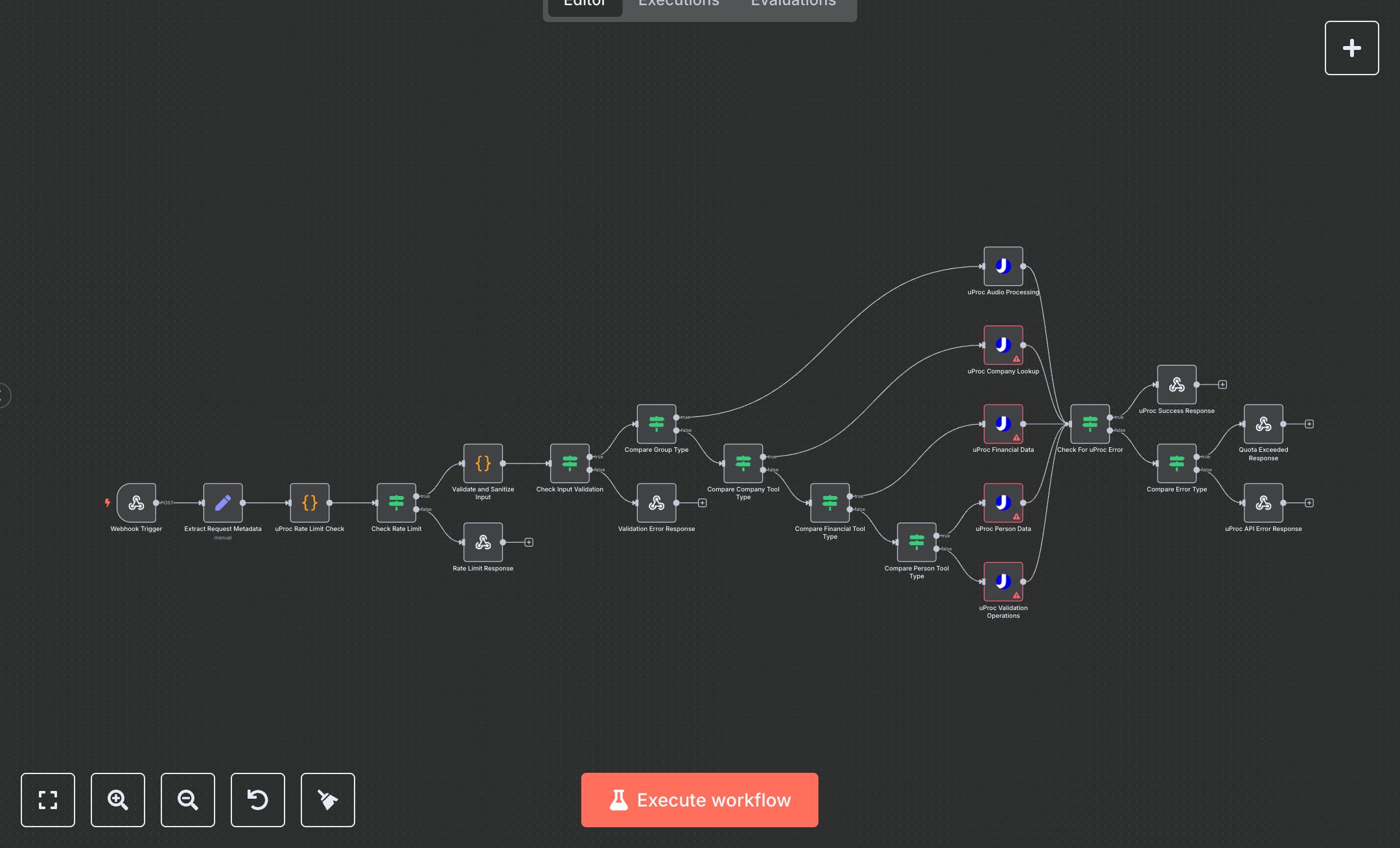Image resolution: width=1400 pixels, height=848 pixels.
Task: Open the uProc Company Lookup node
Action: (x=1004, y=346)
